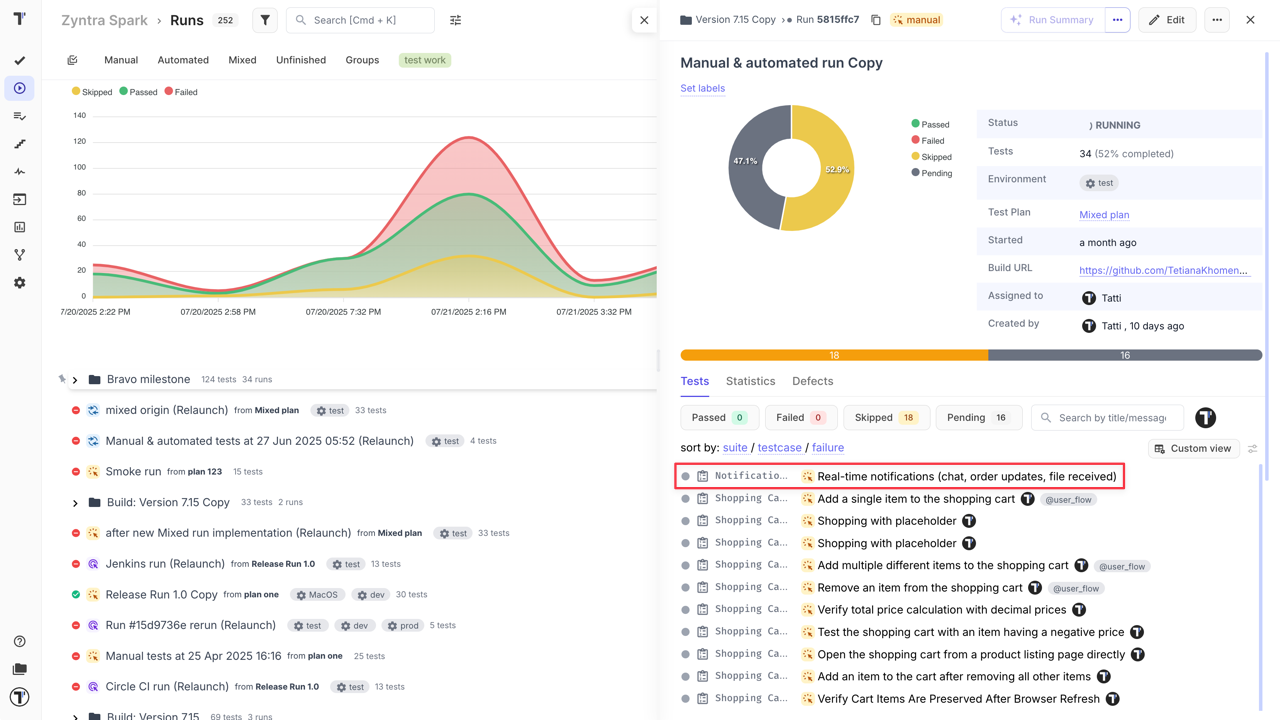Toggle the Skipped filter showing 18 tests

click(x=886, y=417)
